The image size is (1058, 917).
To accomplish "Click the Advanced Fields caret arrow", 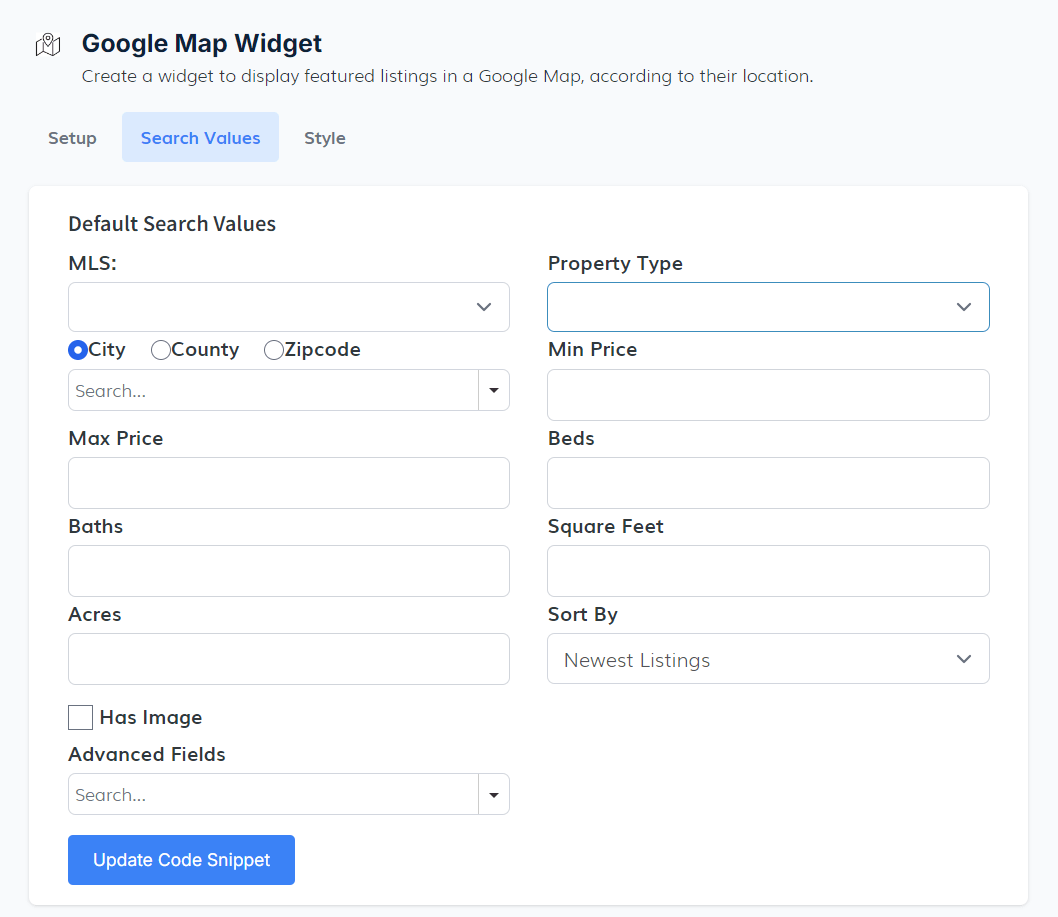I will [x=494, y=795].
